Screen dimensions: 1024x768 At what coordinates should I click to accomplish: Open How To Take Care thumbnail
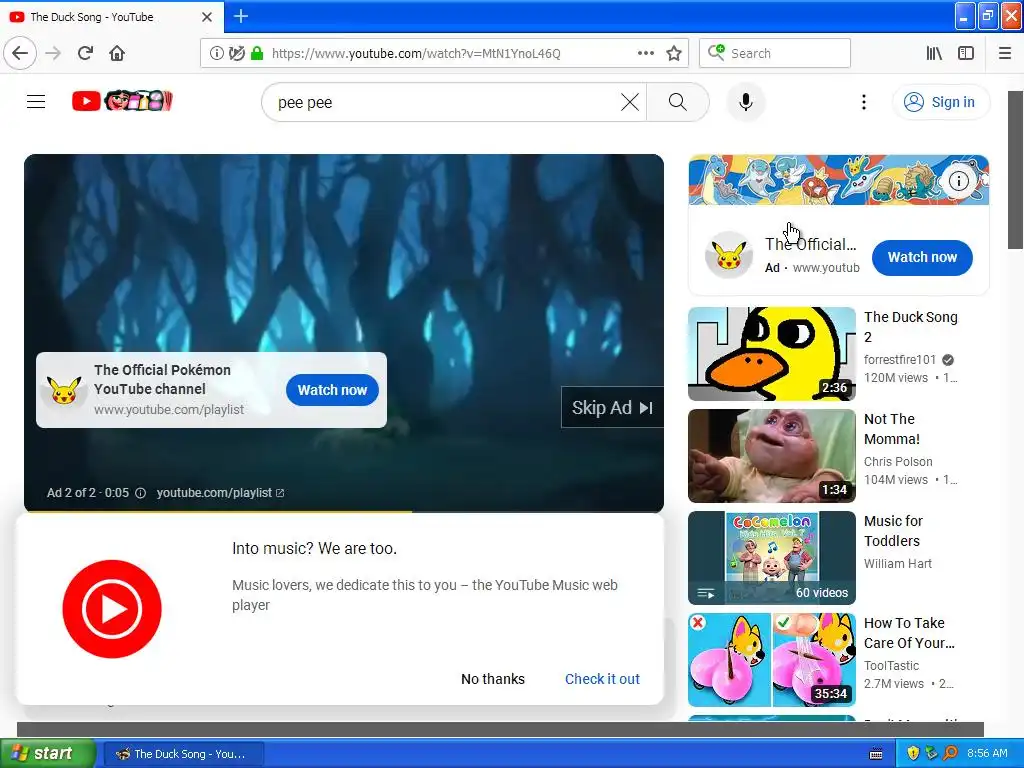(772, 660)
